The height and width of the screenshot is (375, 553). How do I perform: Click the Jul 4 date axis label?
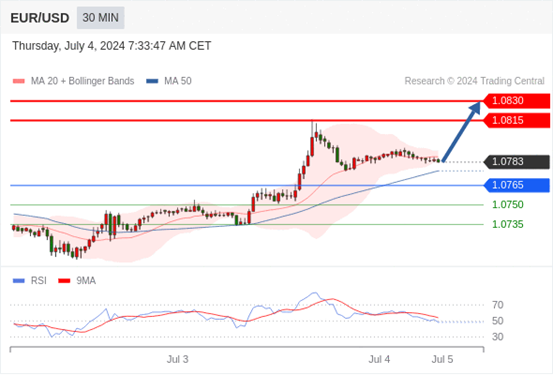379,359
